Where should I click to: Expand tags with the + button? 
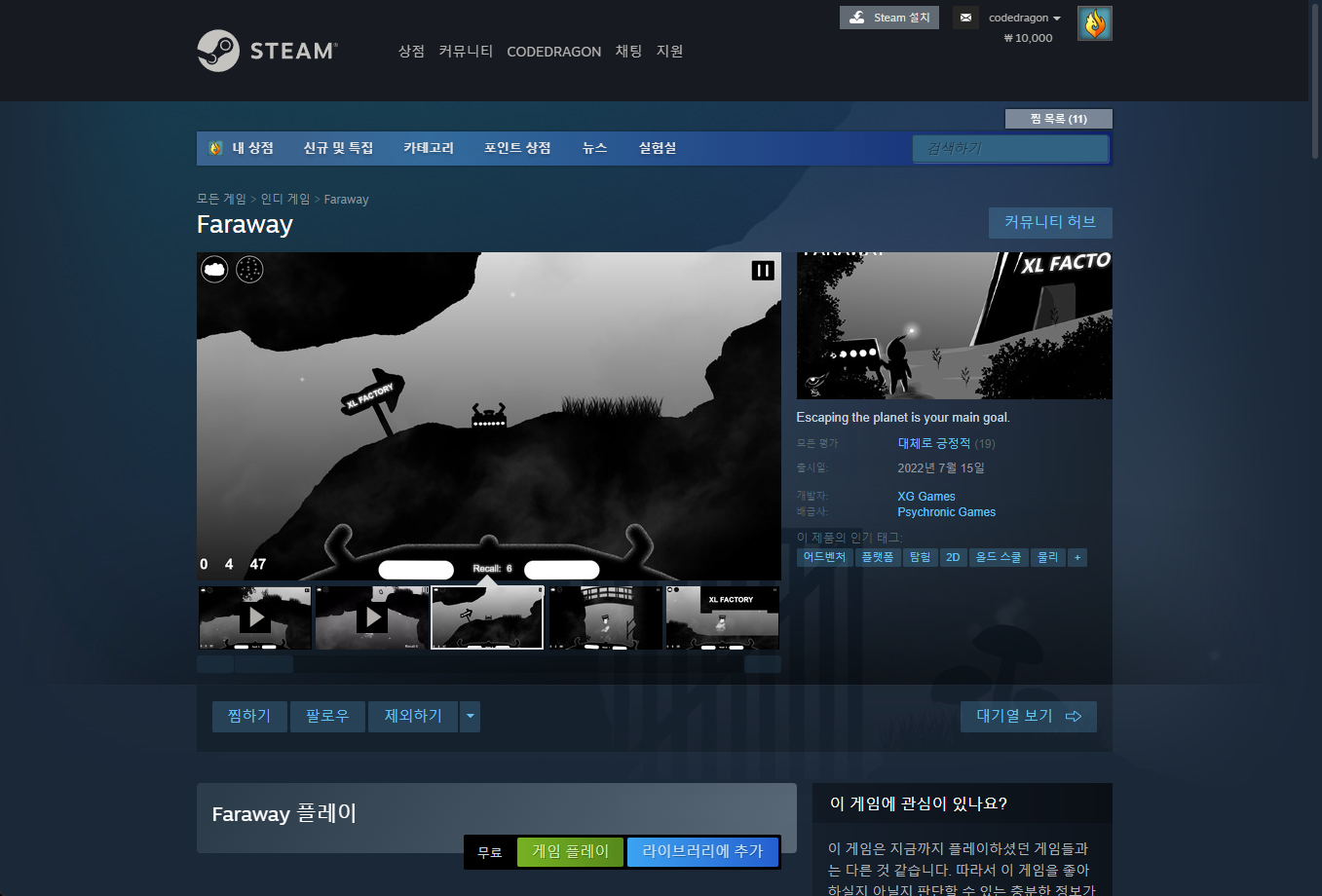pyautogui.click(x=1077, y=557)
